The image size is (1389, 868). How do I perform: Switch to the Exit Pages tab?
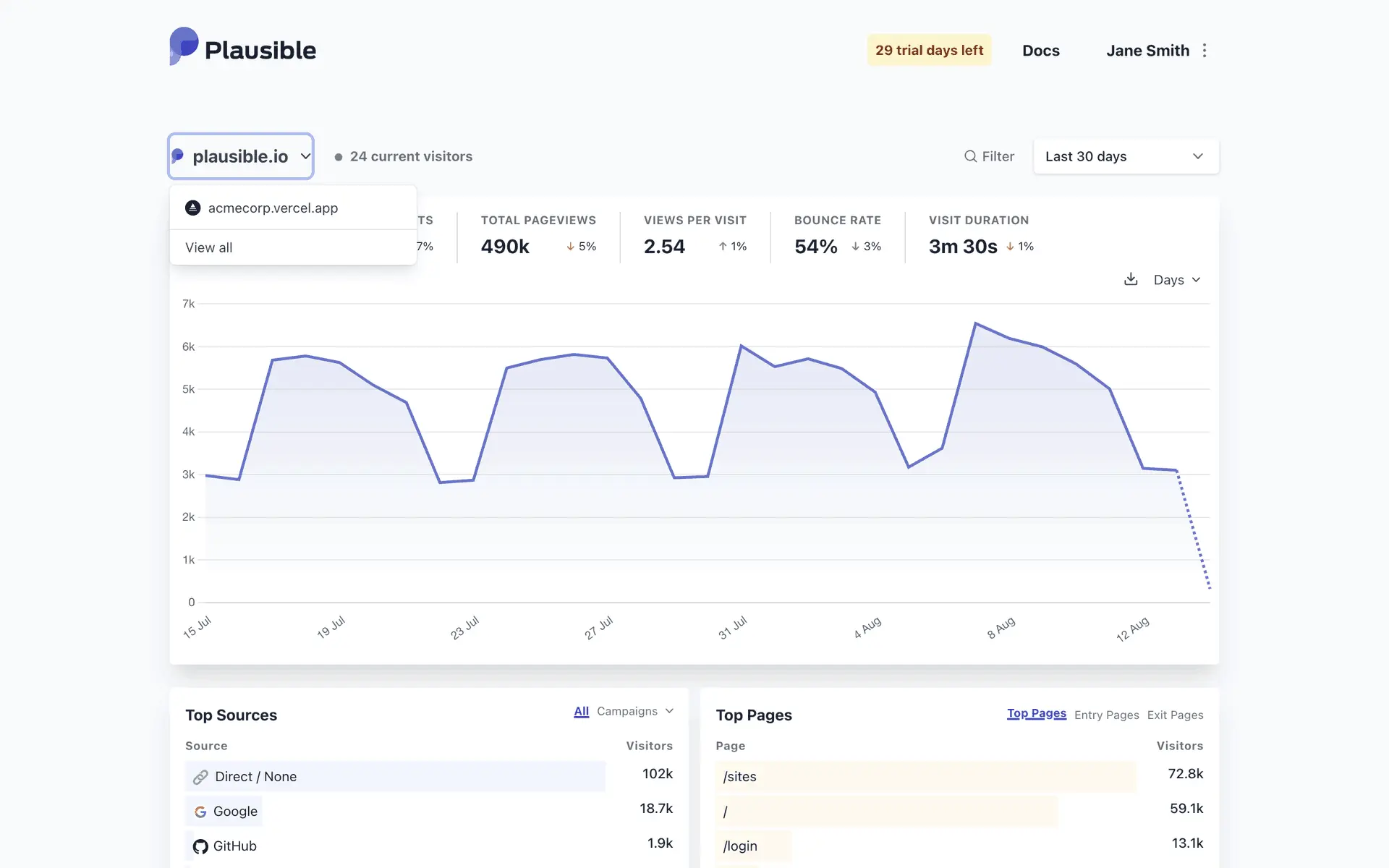[x=1175, y=715]
